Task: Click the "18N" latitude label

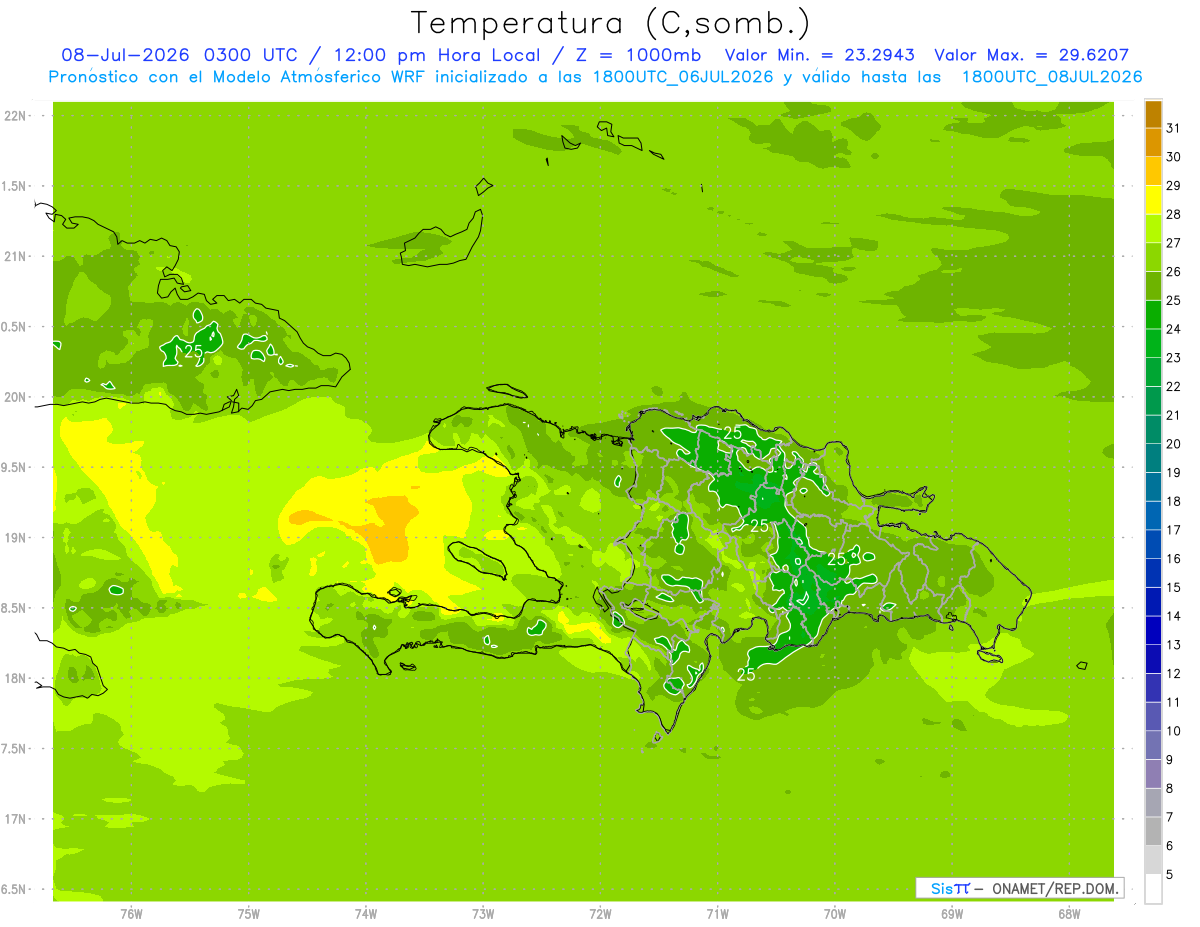Action: tap(14, 678)
